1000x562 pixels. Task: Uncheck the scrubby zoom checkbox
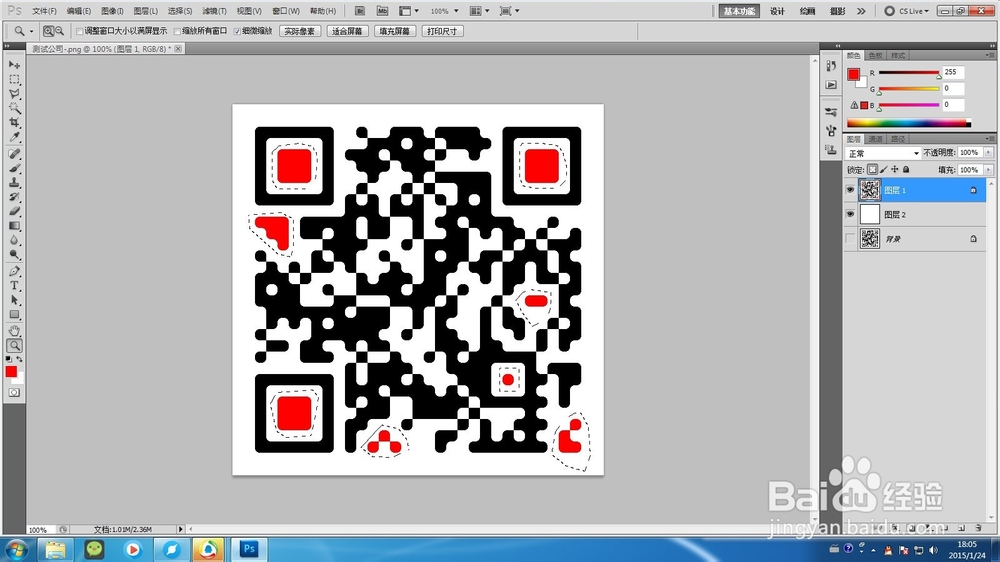(x=237, y=31)
